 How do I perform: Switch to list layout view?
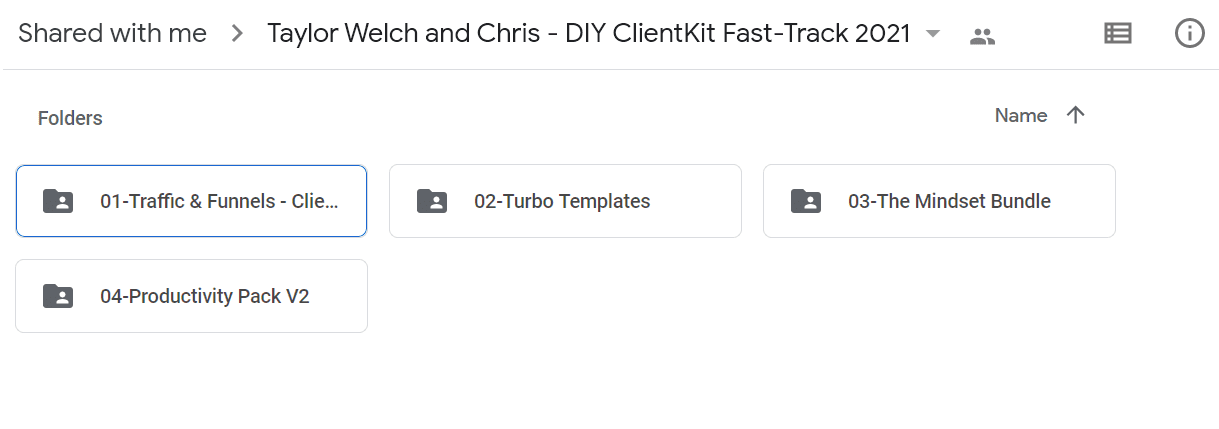point(1117,34)
